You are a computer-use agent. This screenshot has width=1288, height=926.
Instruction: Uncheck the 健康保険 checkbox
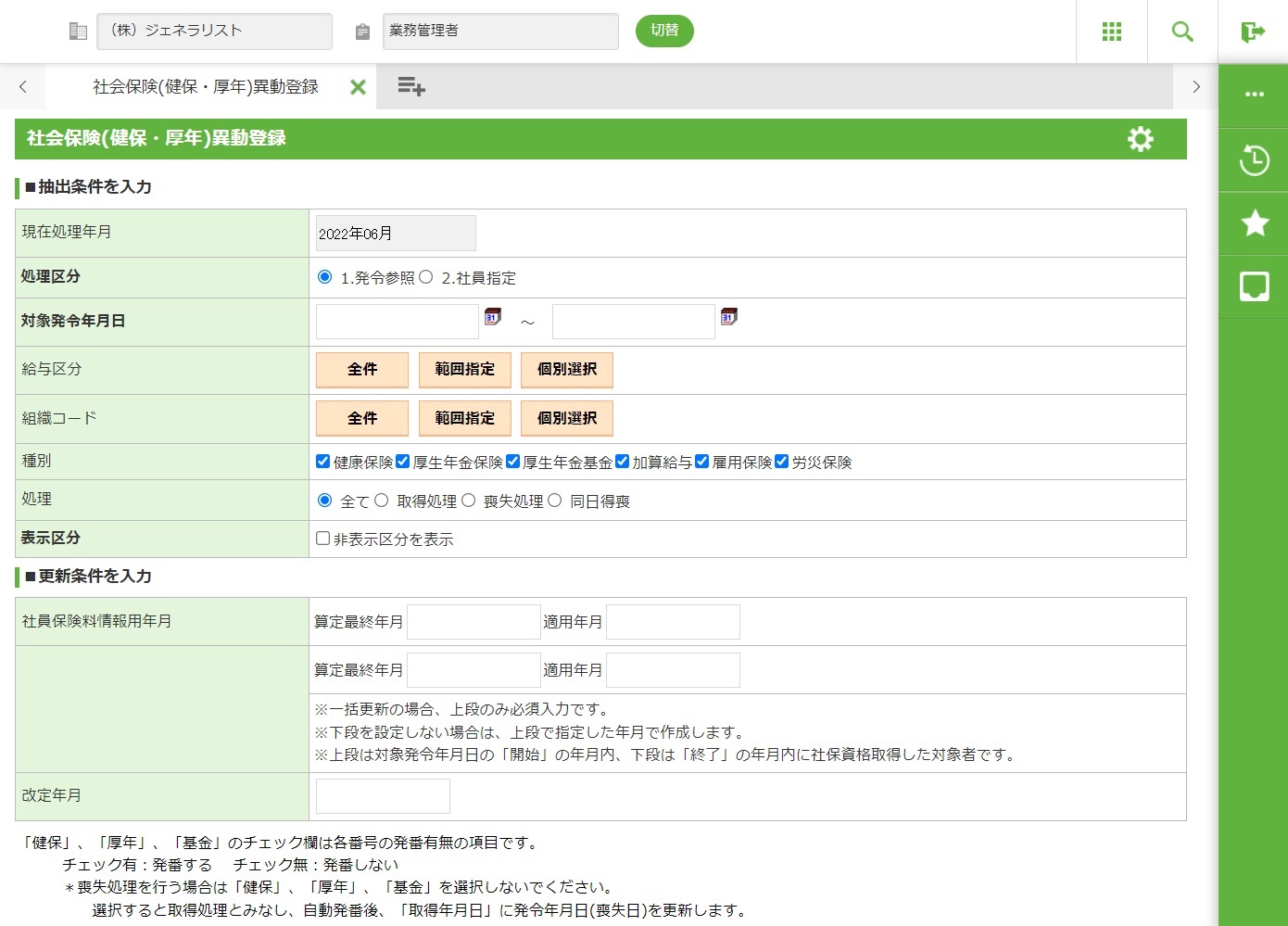[323, 462]
